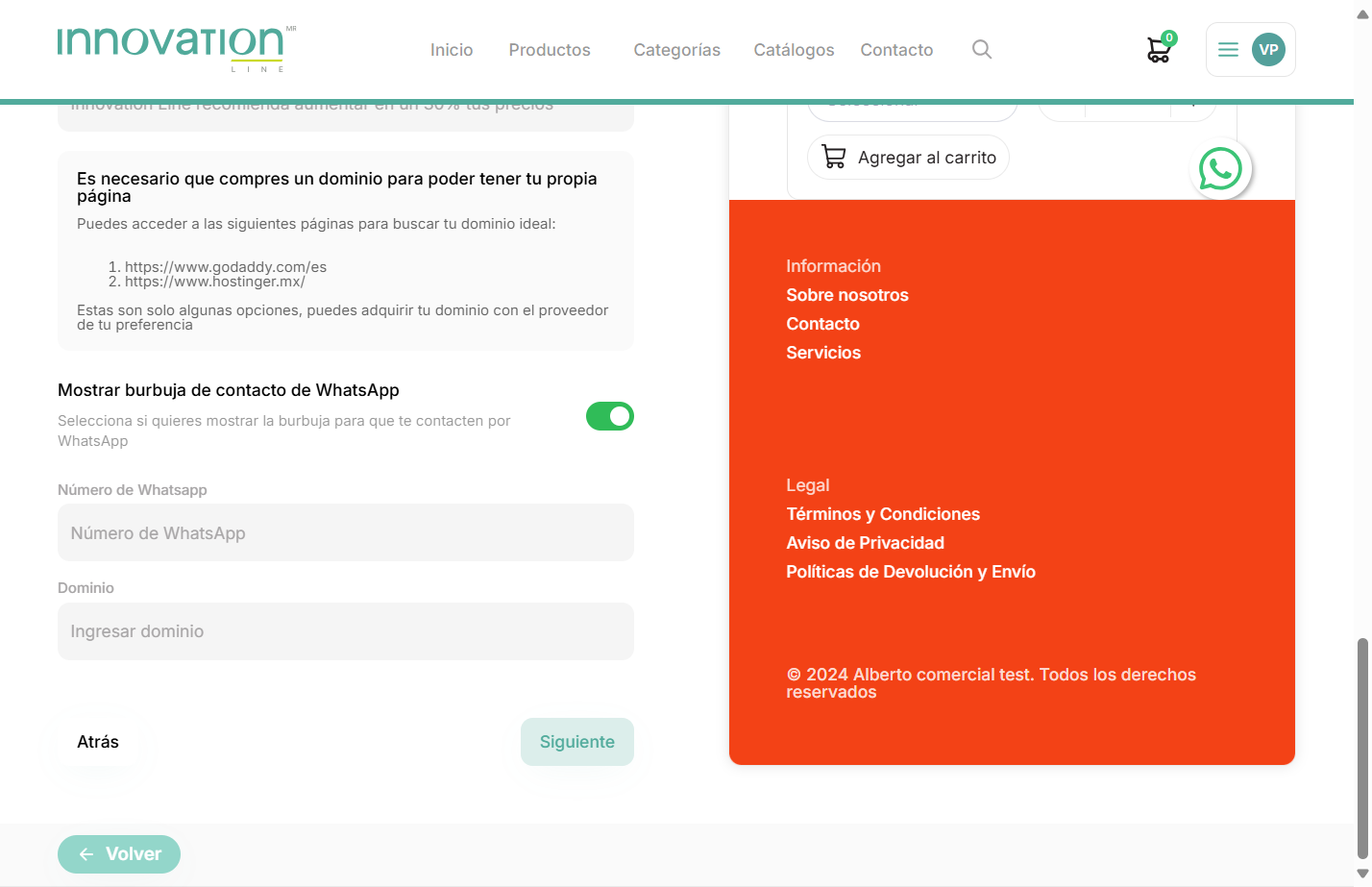
Task: Open the Catálogos menu item
Action: point(794,50)
